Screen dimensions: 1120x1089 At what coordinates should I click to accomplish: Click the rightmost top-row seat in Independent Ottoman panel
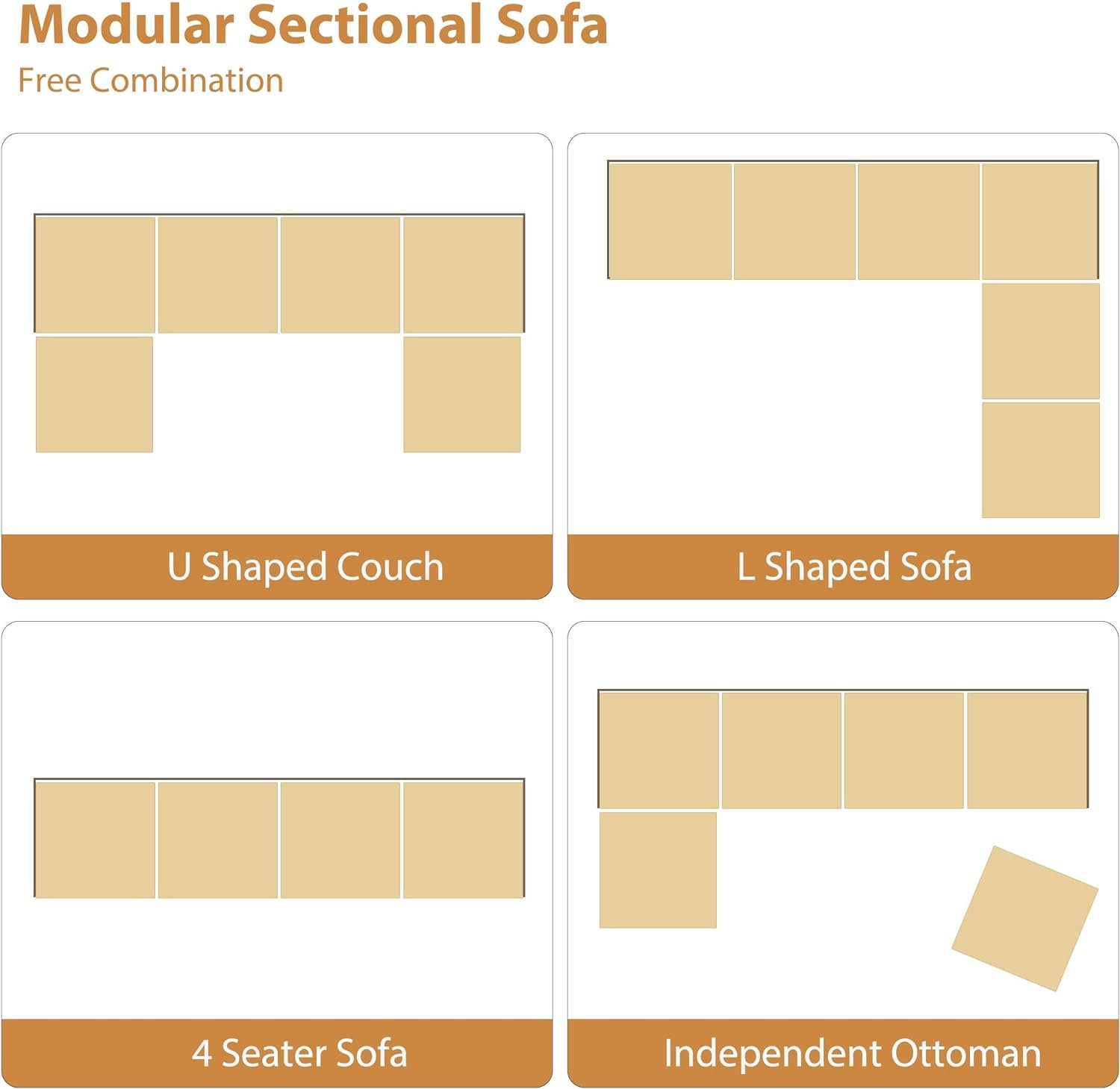pos(1027,750)
